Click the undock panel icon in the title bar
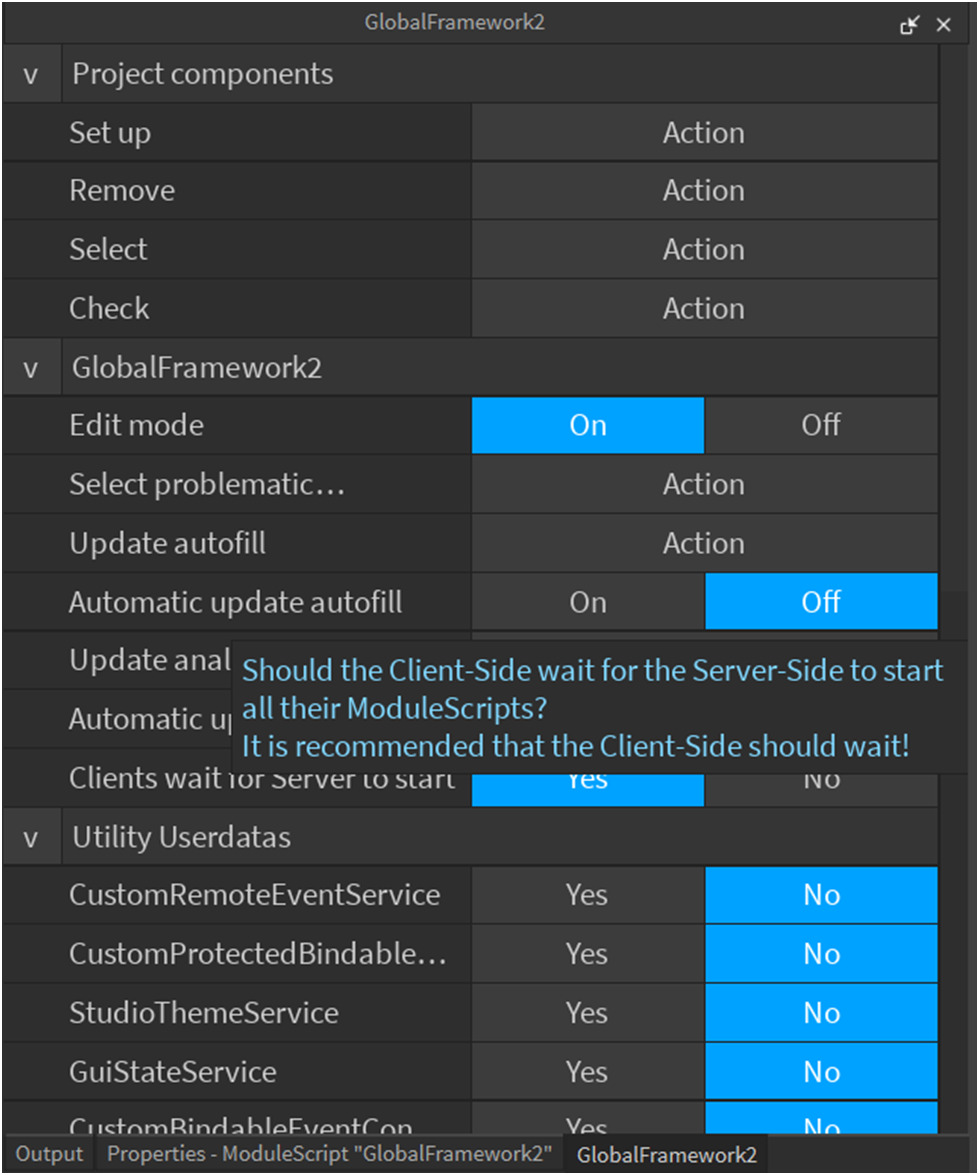 pos(909,26)
